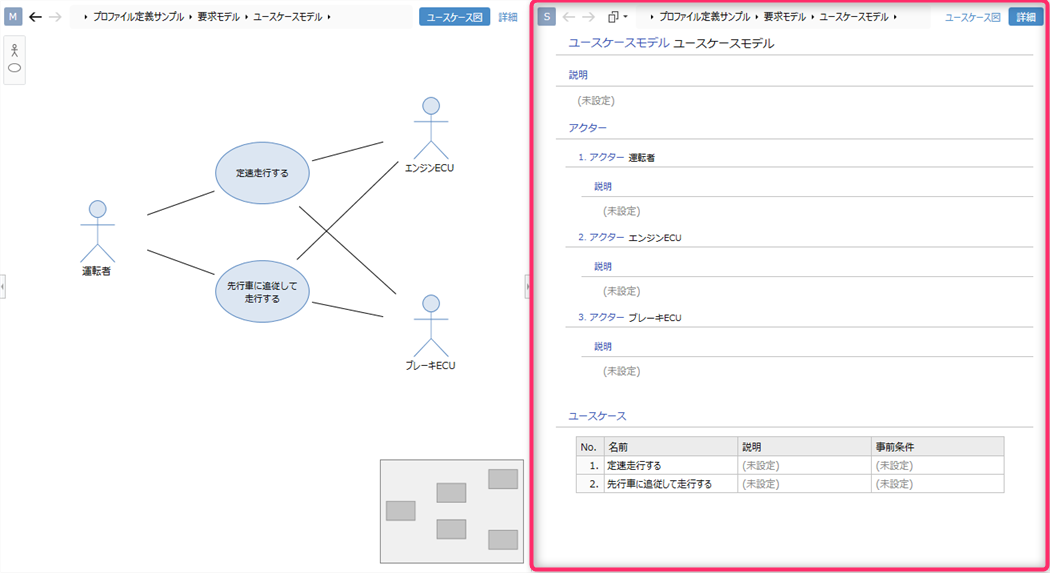Click 事前条件 cell in 先行車に追従して走行する row
Screen dimensions: 1050x573
938,483
